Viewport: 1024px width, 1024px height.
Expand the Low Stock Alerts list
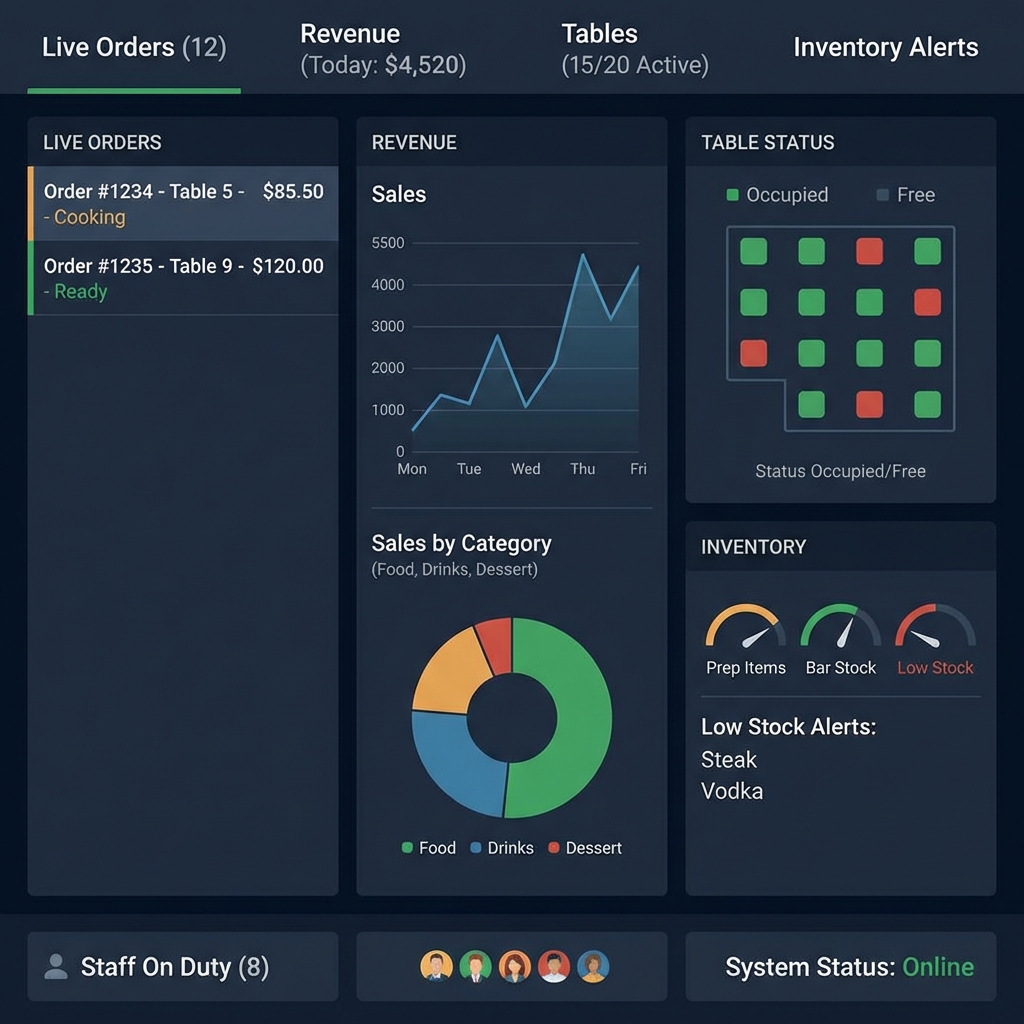coord(789,727)
